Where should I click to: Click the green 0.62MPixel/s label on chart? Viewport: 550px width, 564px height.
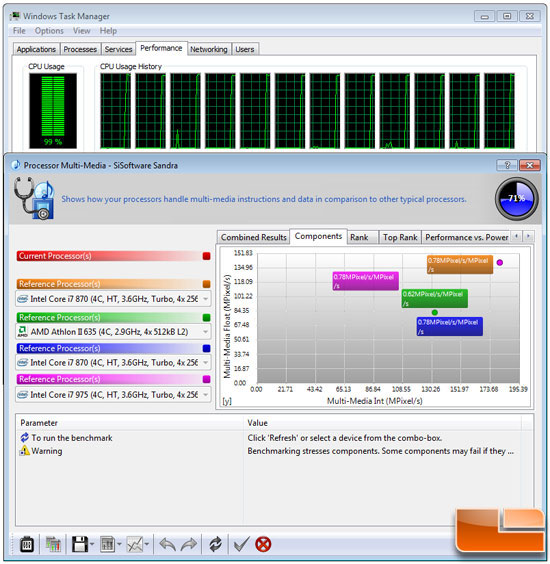click(435, 299)
